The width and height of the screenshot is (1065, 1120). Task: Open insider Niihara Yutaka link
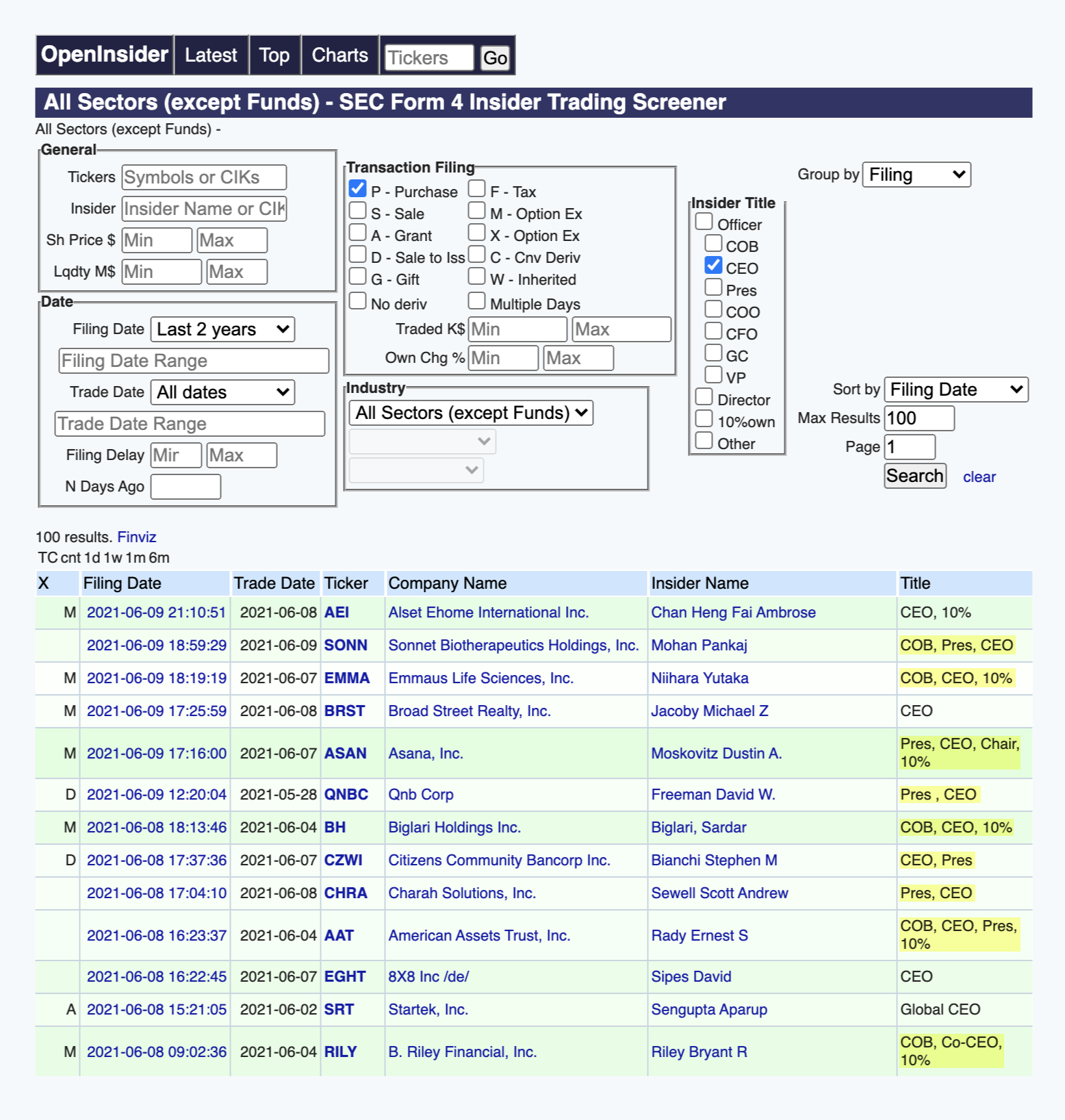[700, 678]
